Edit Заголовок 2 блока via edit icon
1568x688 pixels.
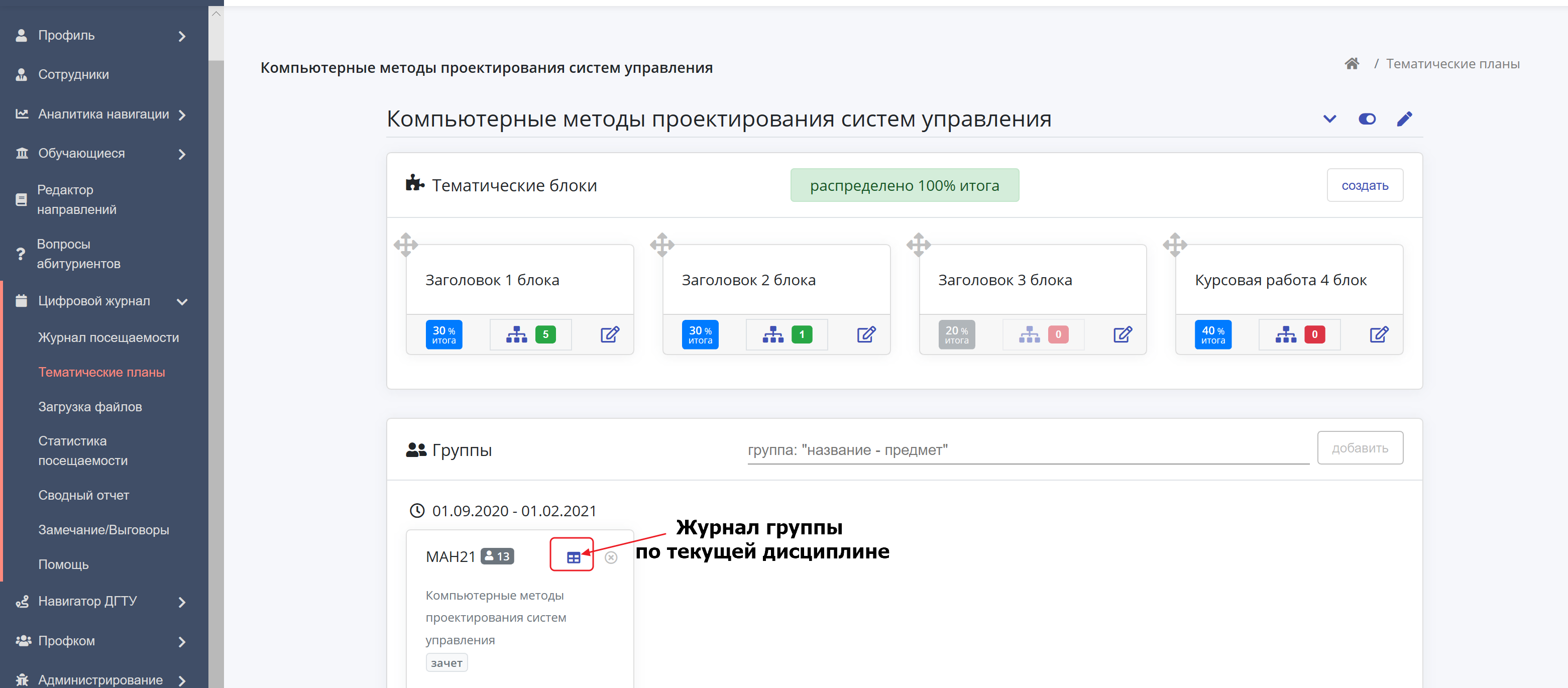pos(865,334)
